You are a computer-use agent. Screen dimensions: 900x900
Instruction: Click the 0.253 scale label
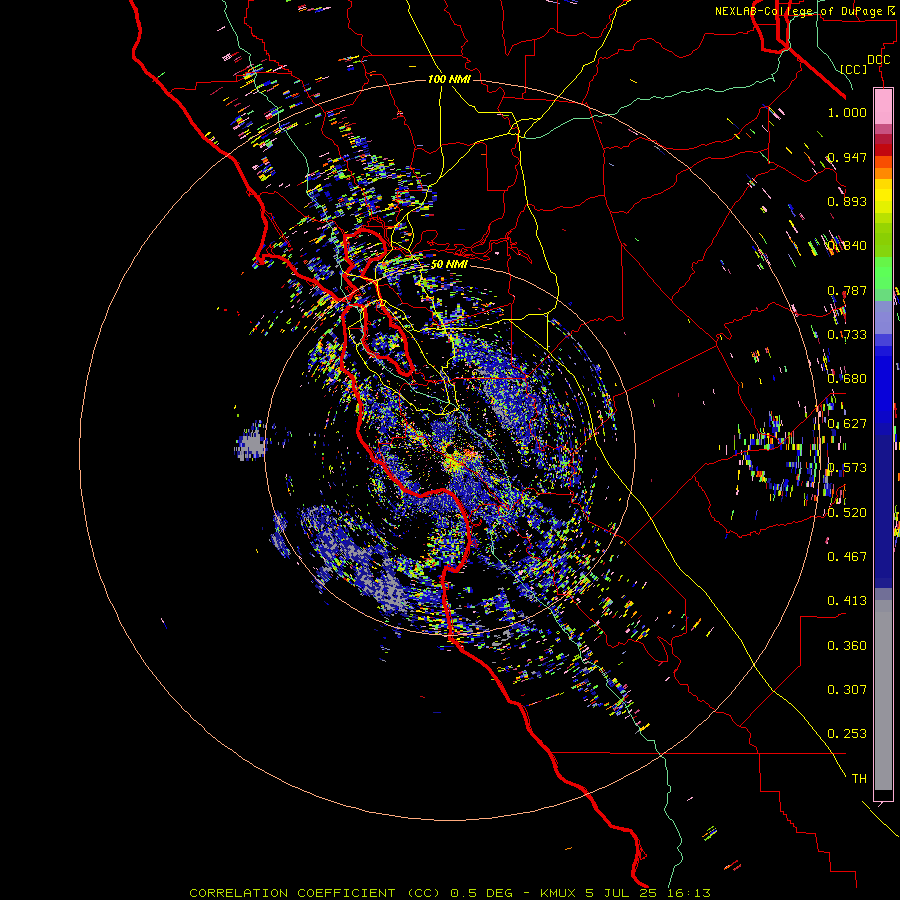(x=847, y=734)
